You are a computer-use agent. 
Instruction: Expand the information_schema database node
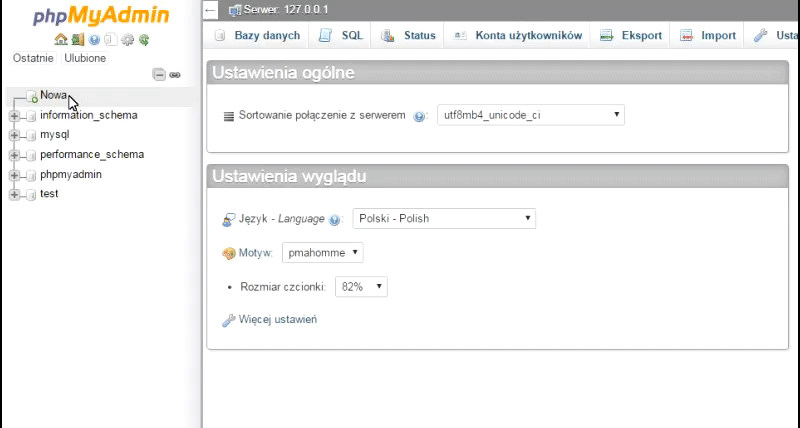[x=14, y=116]
